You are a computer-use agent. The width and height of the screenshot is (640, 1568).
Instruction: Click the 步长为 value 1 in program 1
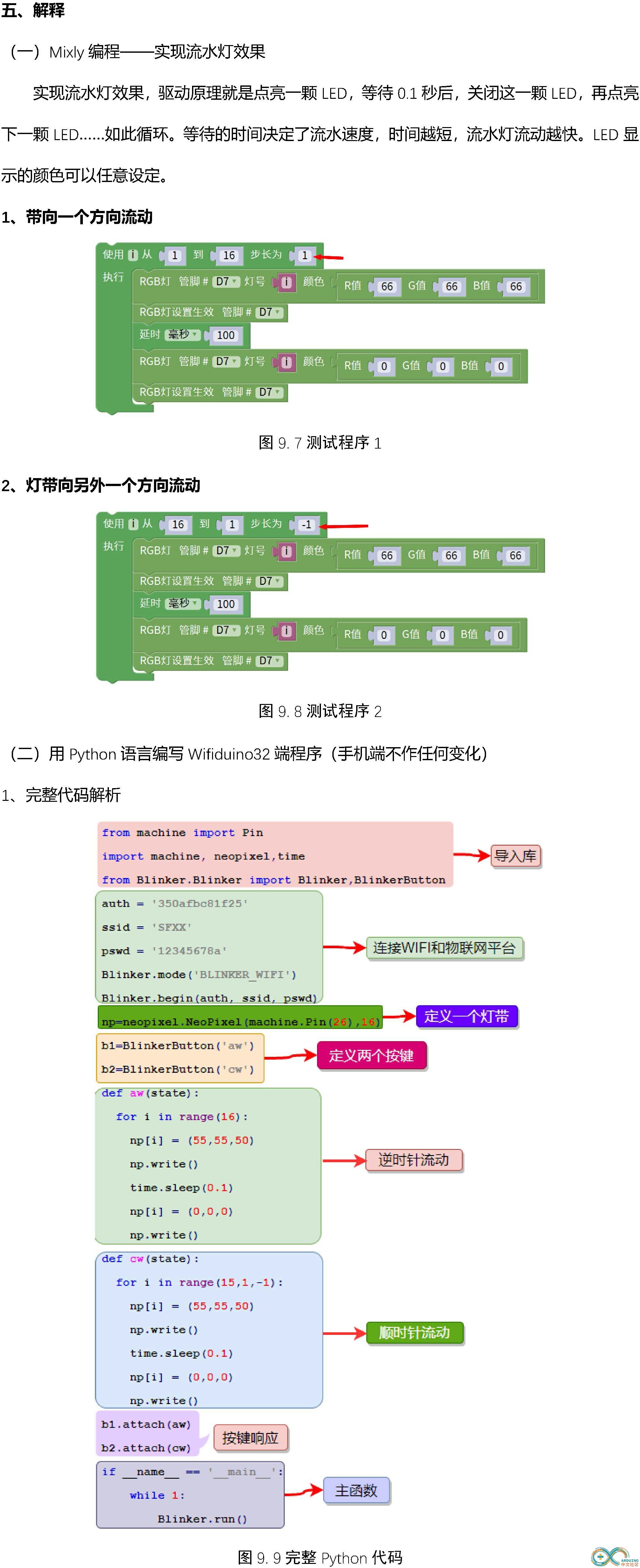305,256
